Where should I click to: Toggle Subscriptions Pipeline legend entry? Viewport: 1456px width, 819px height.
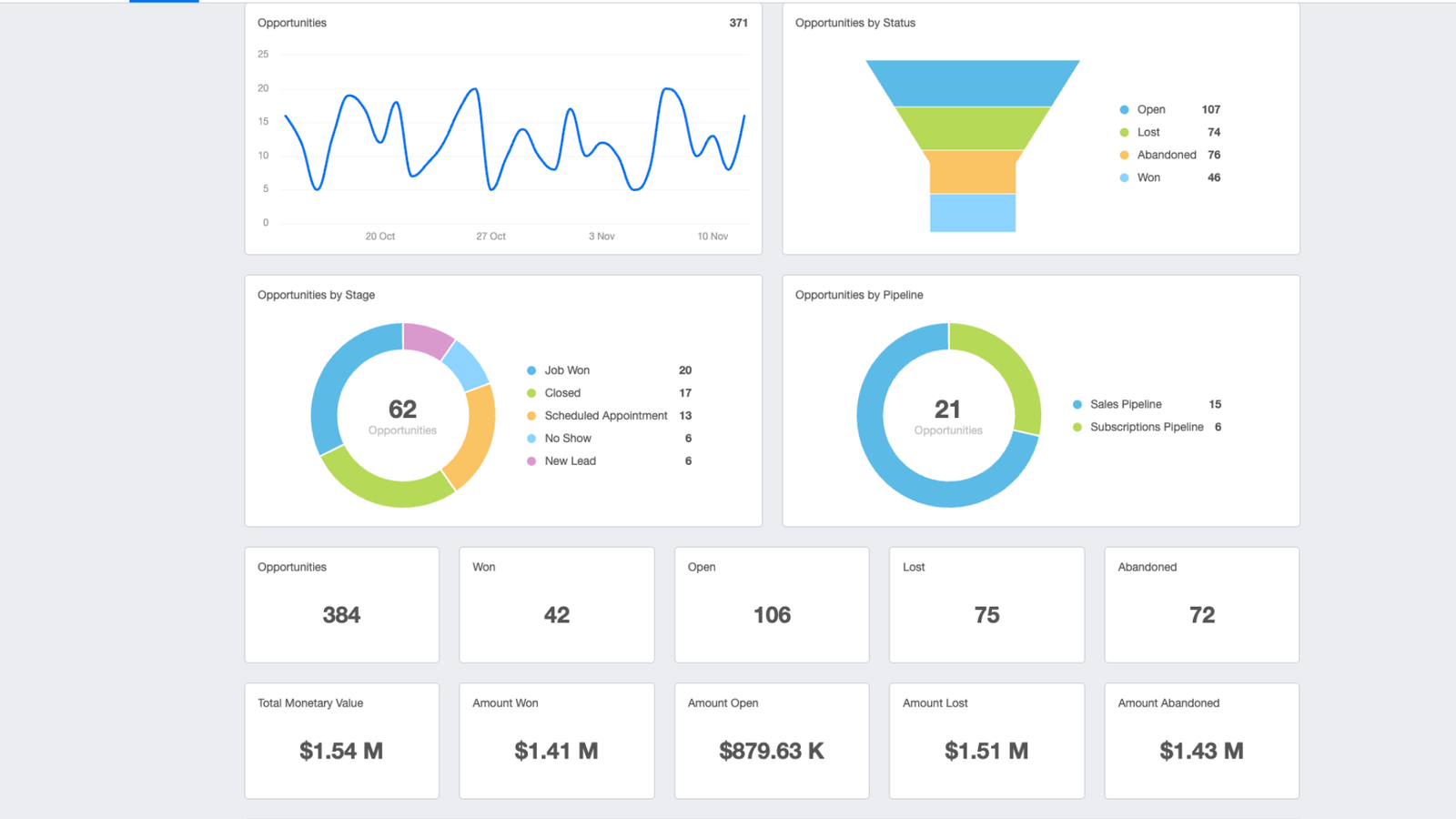(1146, 427)
